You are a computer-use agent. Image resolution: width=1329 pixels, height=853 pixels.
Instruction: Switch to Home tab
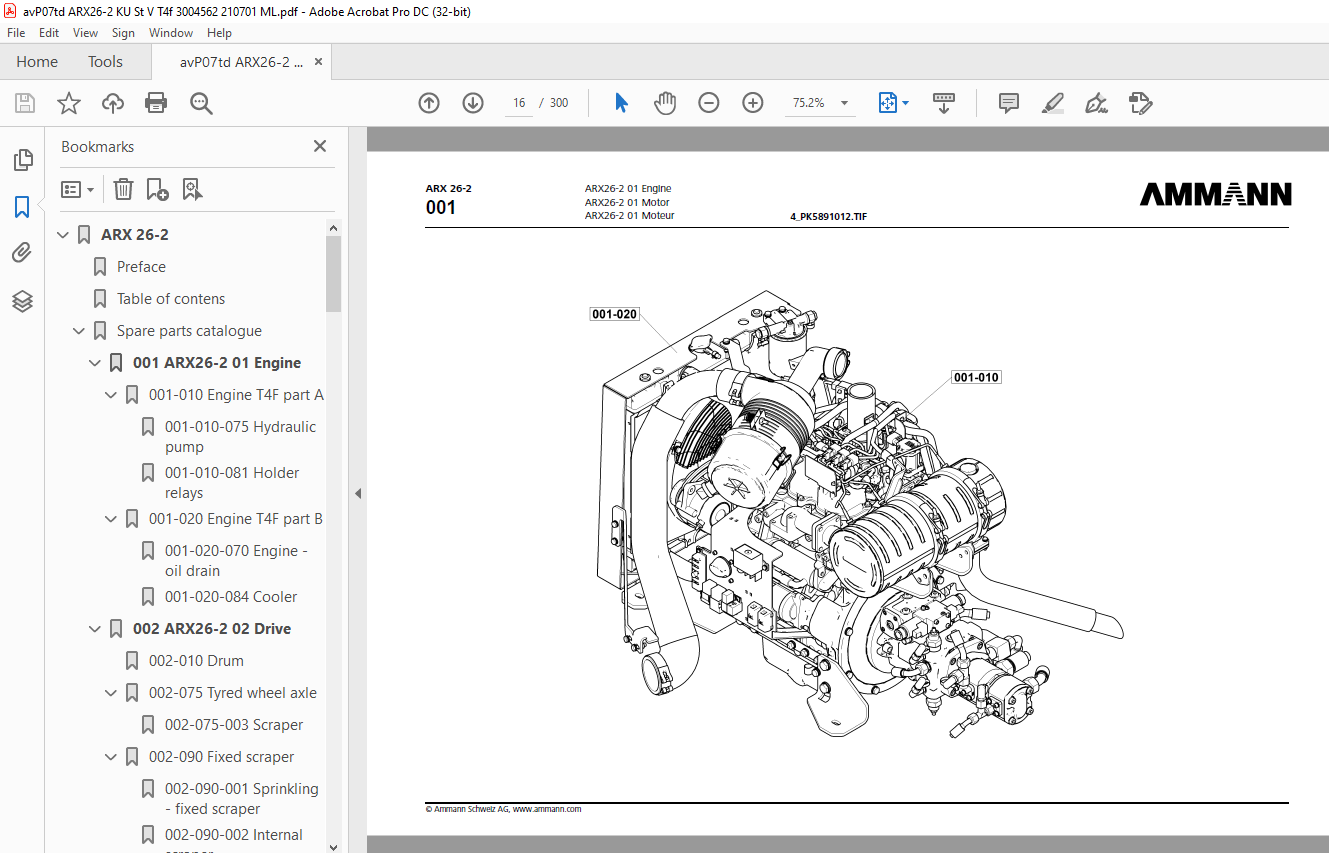coord(37,62)
